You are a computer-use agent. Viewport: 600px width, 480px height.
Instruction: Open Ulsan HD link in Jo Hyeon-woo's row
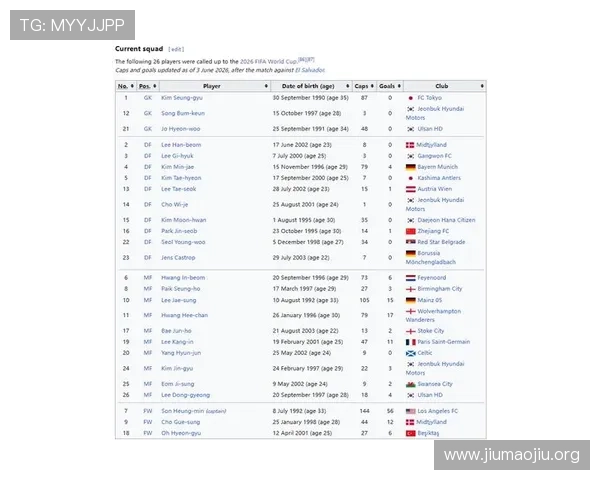tap(430, 129)
